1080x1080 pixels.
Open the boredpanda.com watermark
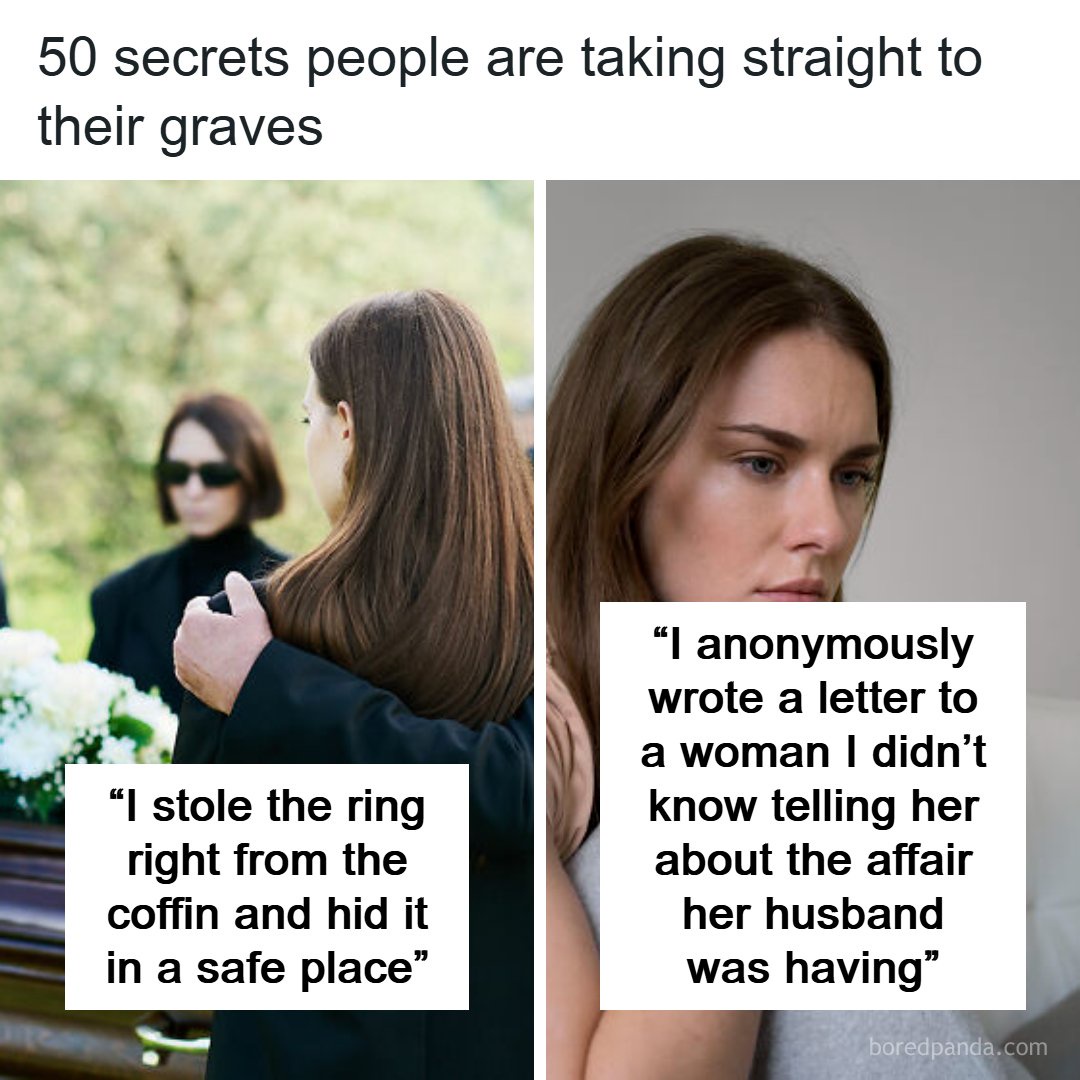click(x=957, y=1047)
